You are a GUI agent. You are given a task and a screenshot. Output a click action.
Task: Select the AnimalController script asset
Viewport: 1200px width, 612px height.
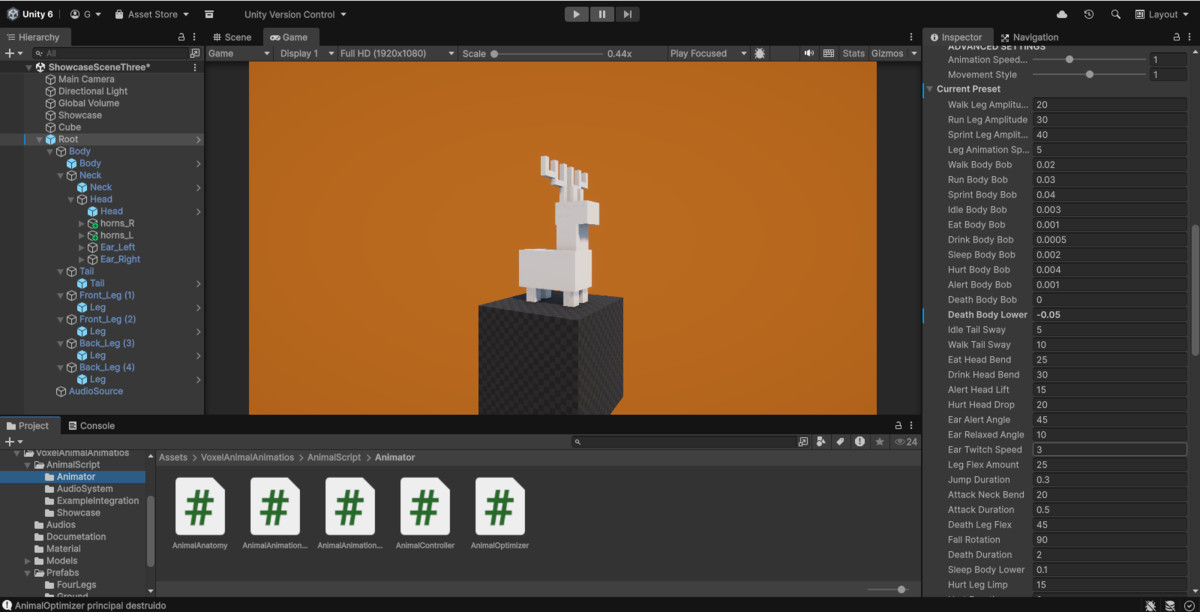pyautogui.click(x=424, y=510)
